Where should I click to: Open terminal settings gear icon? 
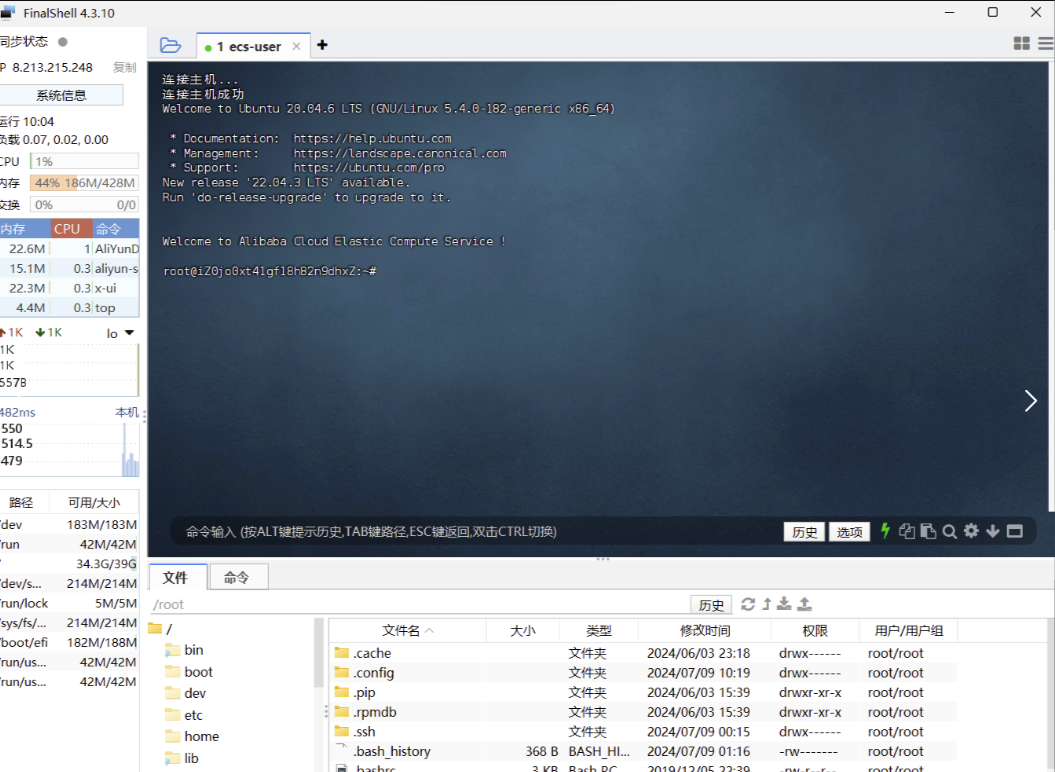coord(971,531)
